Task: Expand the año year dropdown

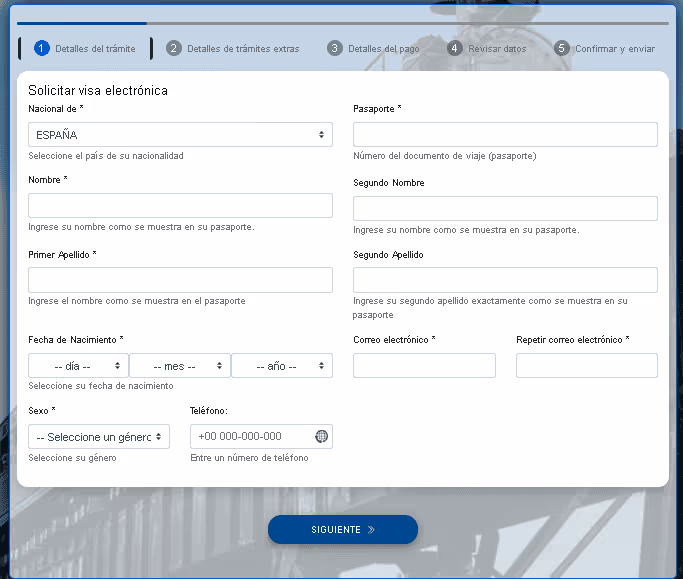Action: pos(281,366)
